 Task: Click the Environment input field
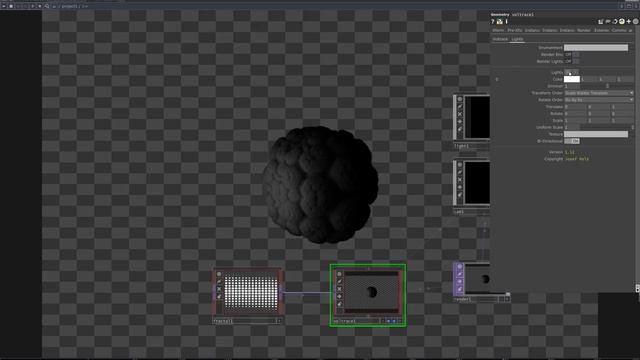click(596, 47)
